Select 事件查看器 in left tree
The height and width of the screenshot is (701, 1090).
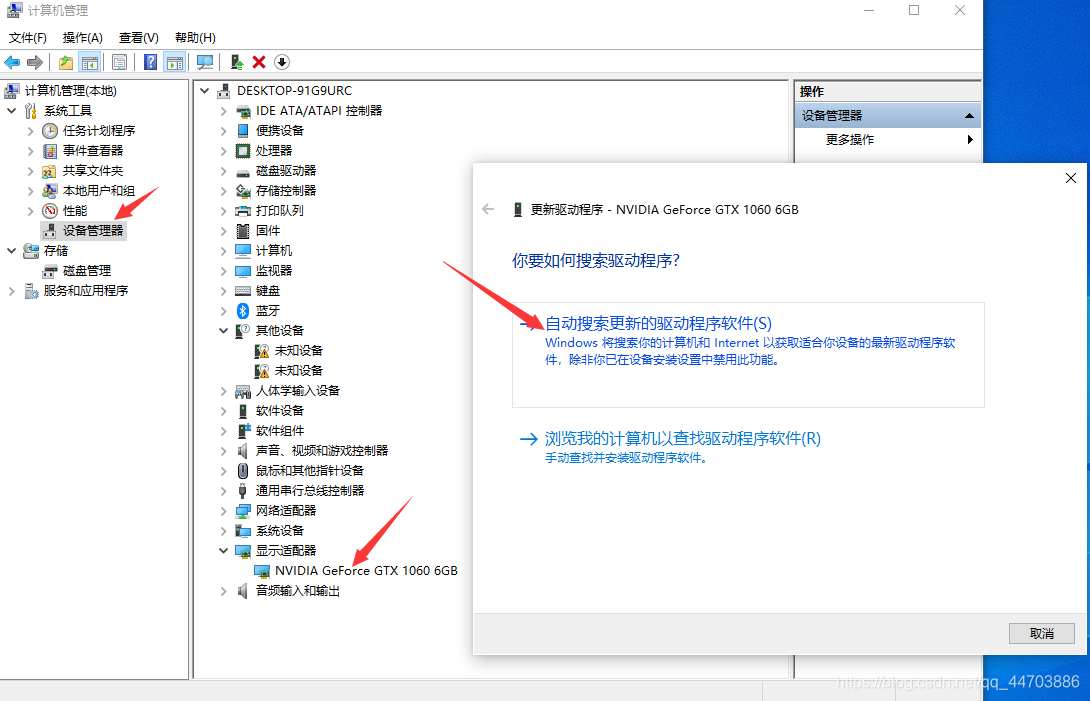[x=92, y=151]
